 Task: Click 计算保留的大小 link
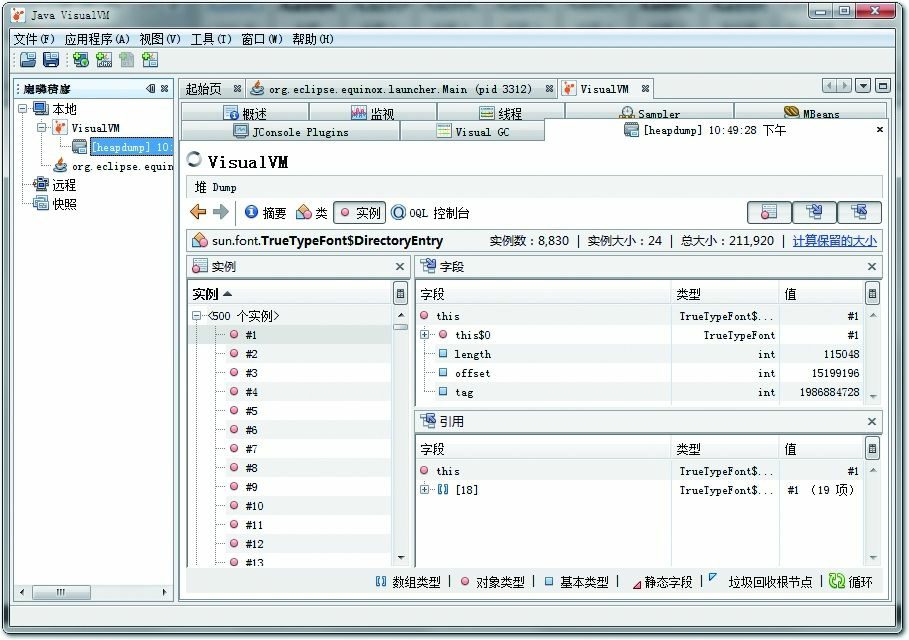834,241
